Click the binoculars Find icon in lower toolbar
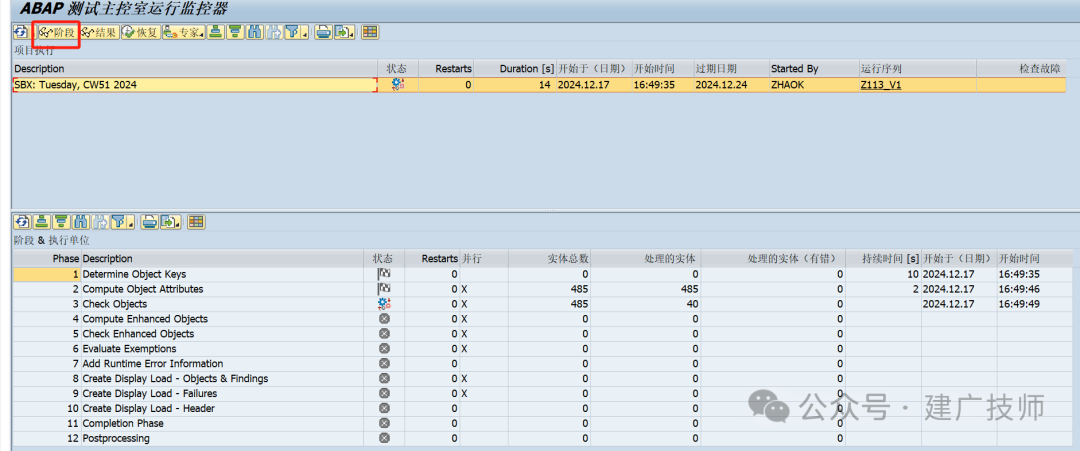Viewport: 1080px width, 451px height. click(81, 222)
